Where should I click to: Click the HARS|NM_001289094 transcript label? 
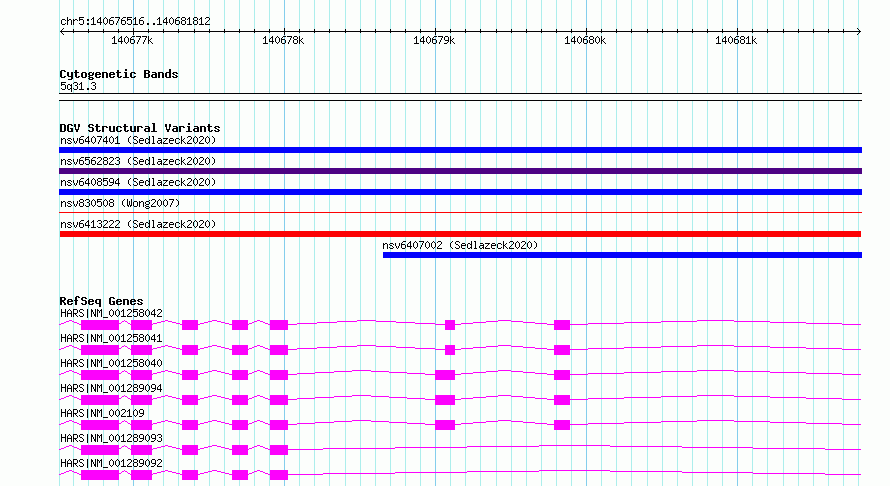pos(111,388)
